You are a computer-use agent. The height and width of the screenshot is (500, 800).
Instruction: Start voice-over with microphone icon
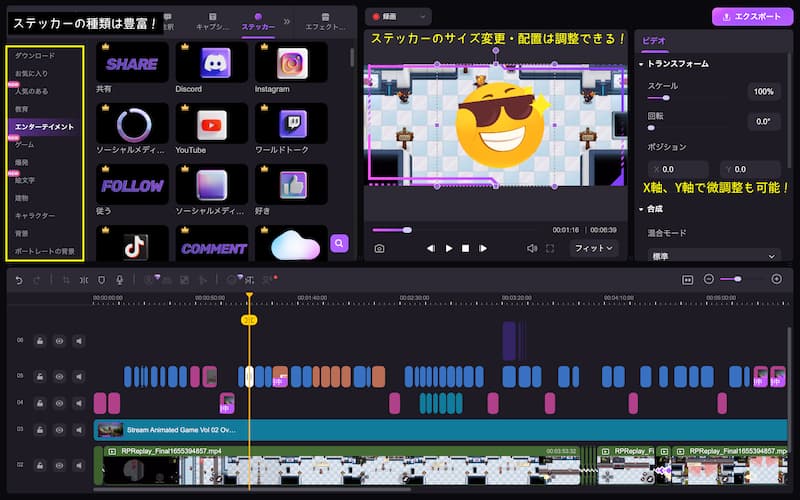click(x=119, y=280)
